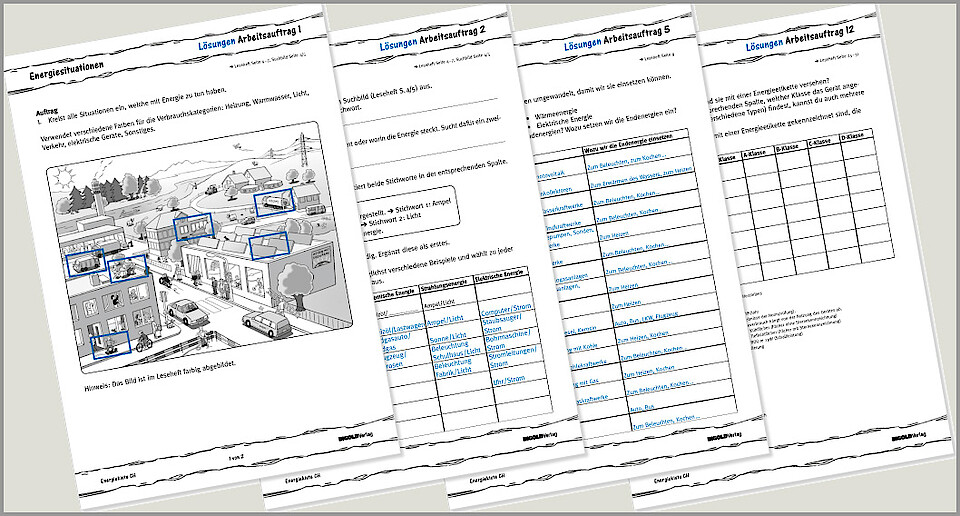Click the Staubsauger/ Strom table entry

502,323
